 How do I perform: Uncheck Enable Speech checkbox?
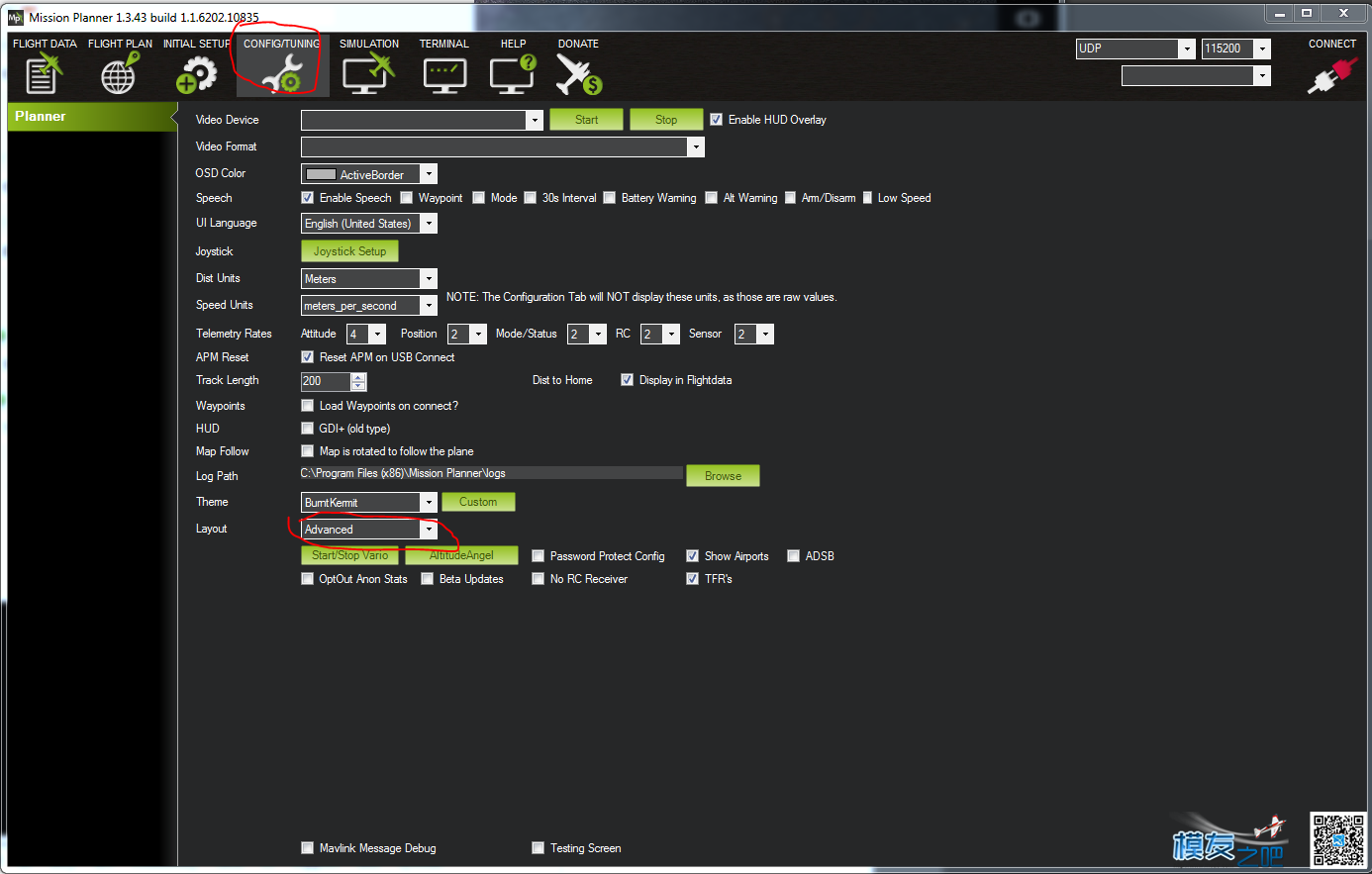pos(307,198)
